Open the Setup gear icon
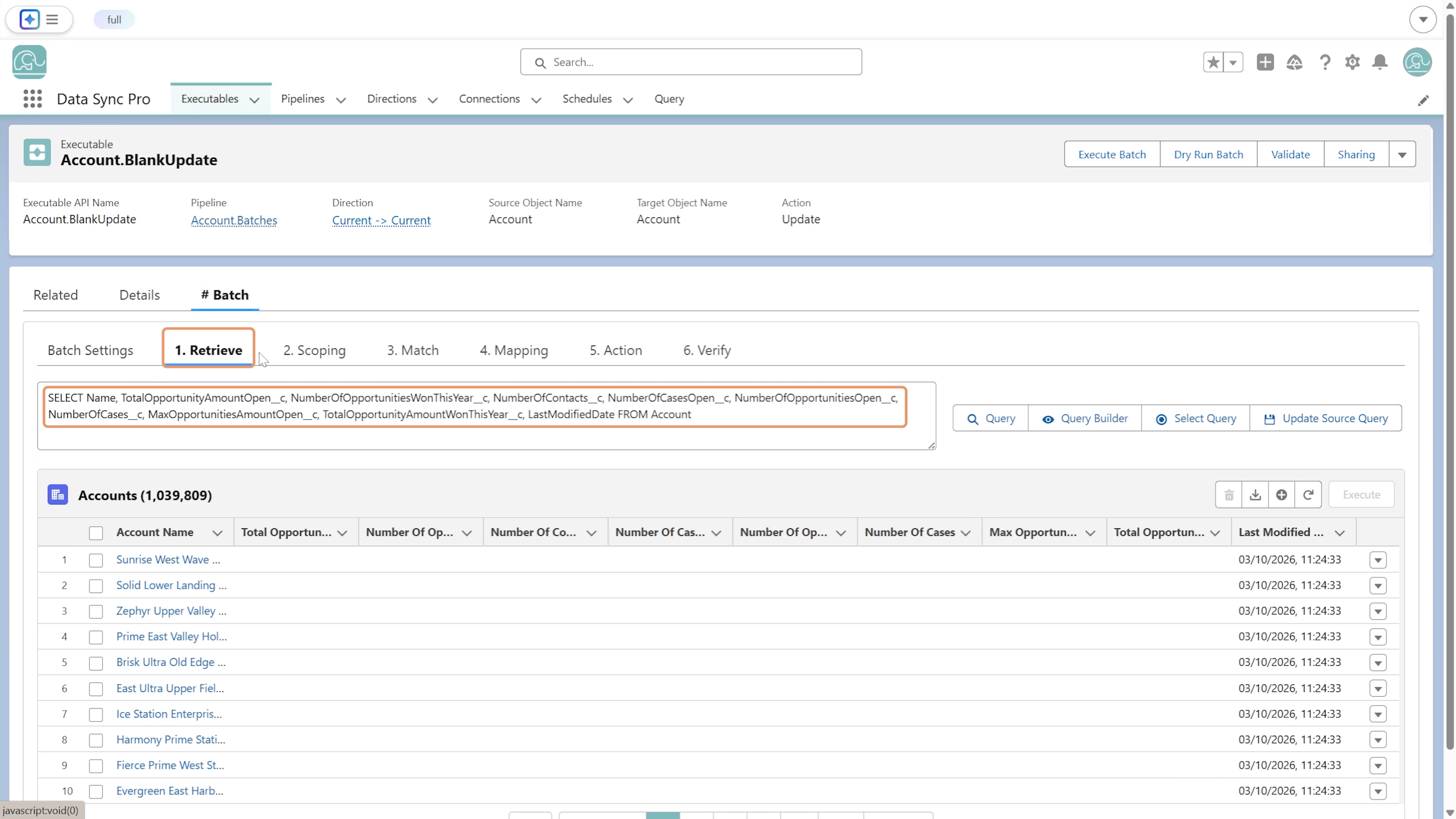 pos(1352,62)
